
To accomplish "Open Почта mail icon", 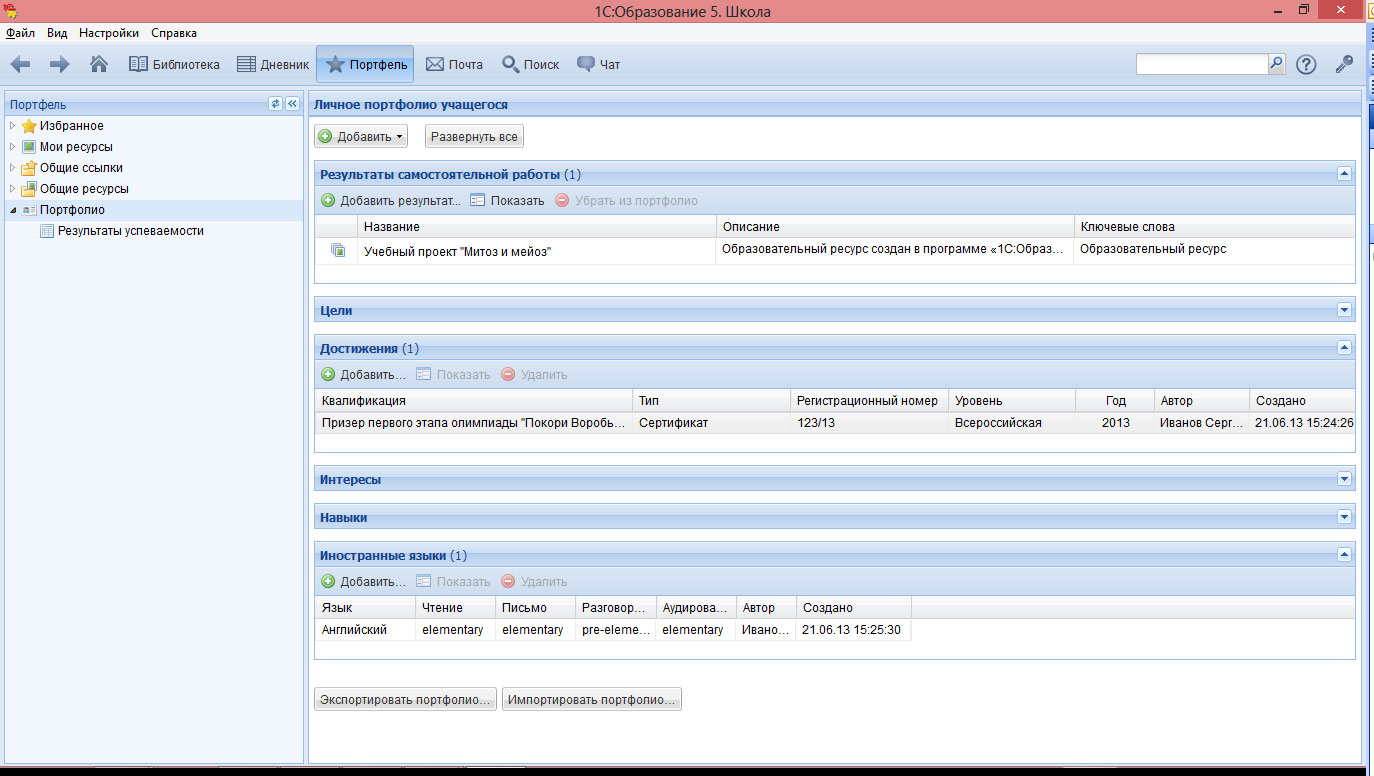I will (x=454, y=64).
